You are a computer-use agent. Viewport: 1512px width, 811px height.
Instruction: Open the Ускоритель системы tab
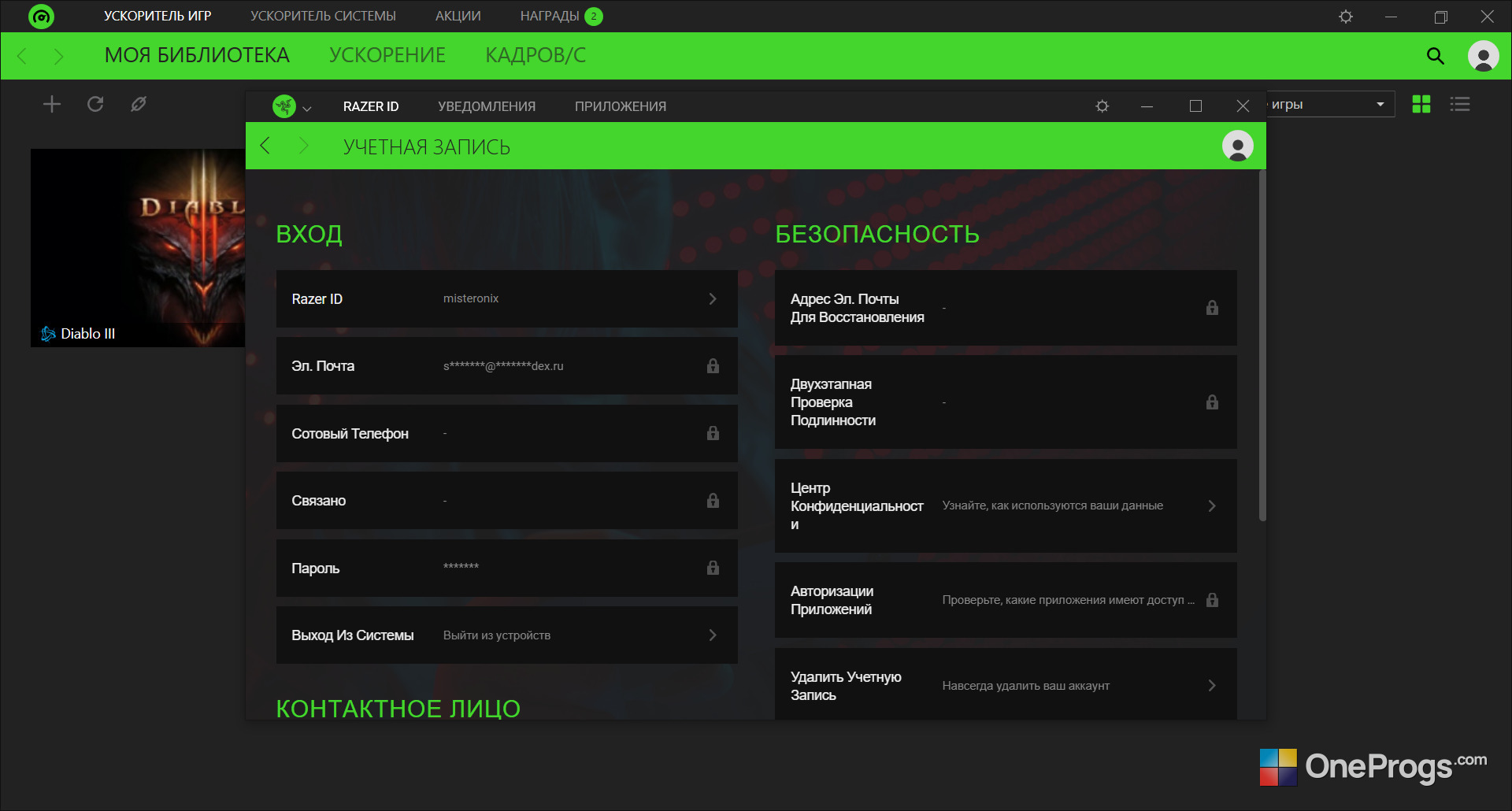323,16
